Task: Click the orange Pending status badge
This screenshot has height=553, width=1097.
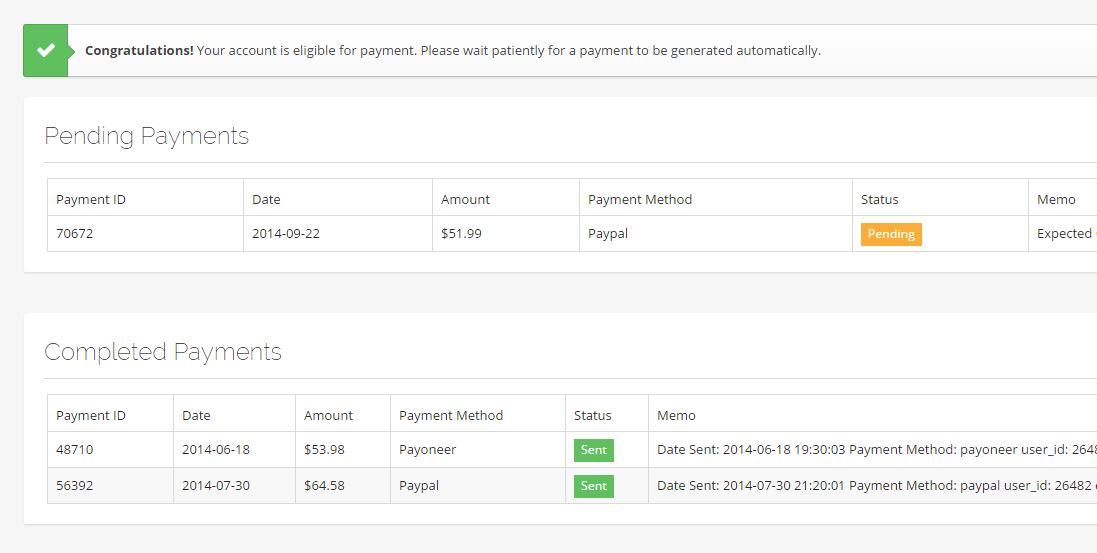Action: click(x=891, y=234)
